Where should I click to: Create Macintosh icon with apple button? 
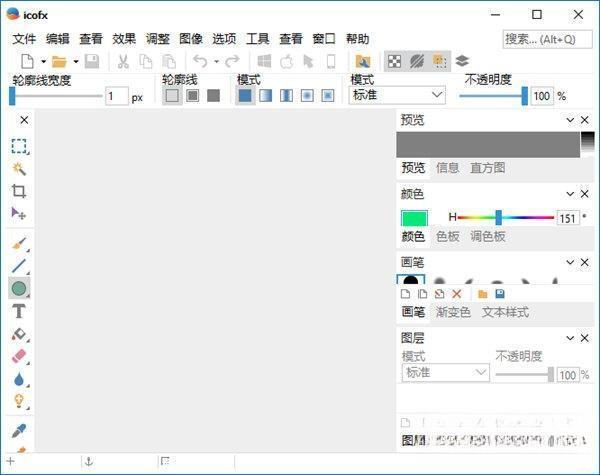point(286,61)
